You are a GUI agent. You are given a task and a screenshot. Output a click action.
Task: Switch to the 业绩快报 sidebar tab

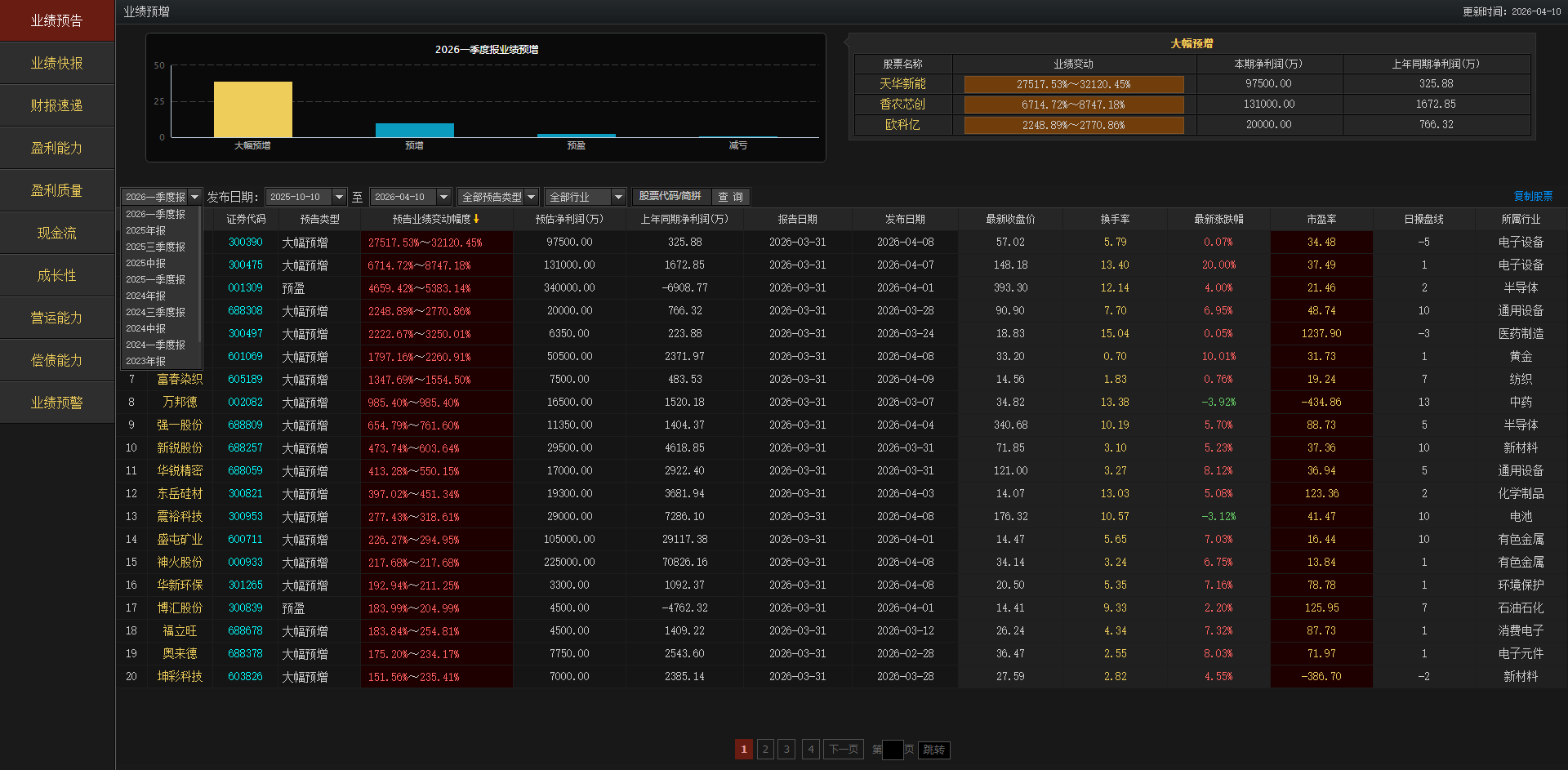57,63
